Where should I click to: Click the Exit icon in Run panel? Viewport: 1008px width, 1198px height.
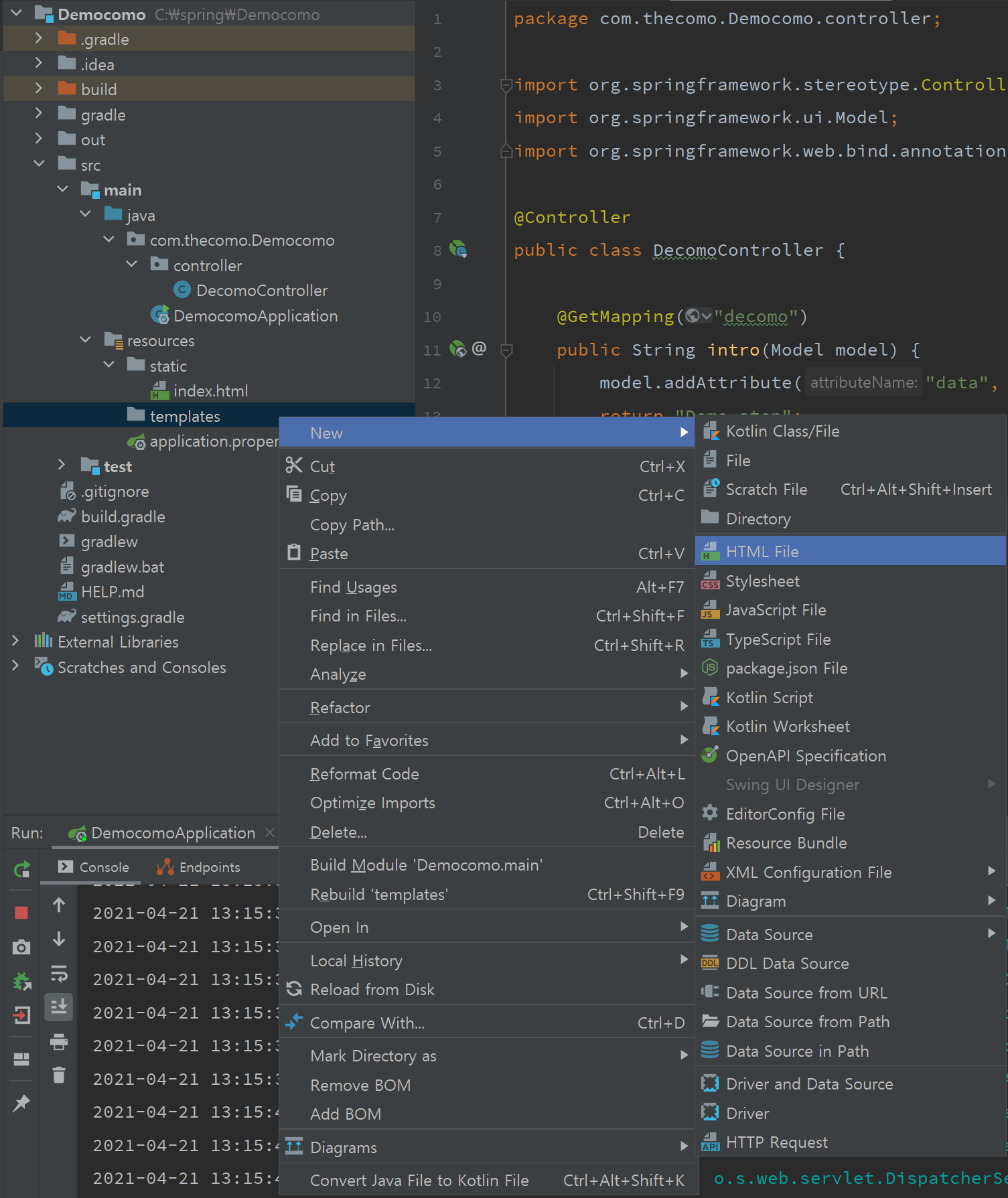tap(21, 1015)
